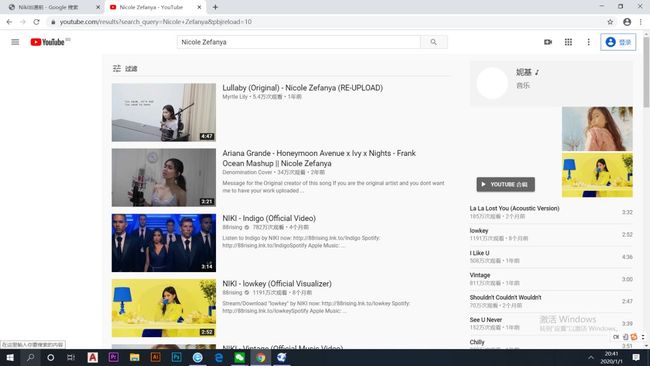650x366 pixels.
Task: Open Windows taskbar search
Action: click(x=30, y=357)
